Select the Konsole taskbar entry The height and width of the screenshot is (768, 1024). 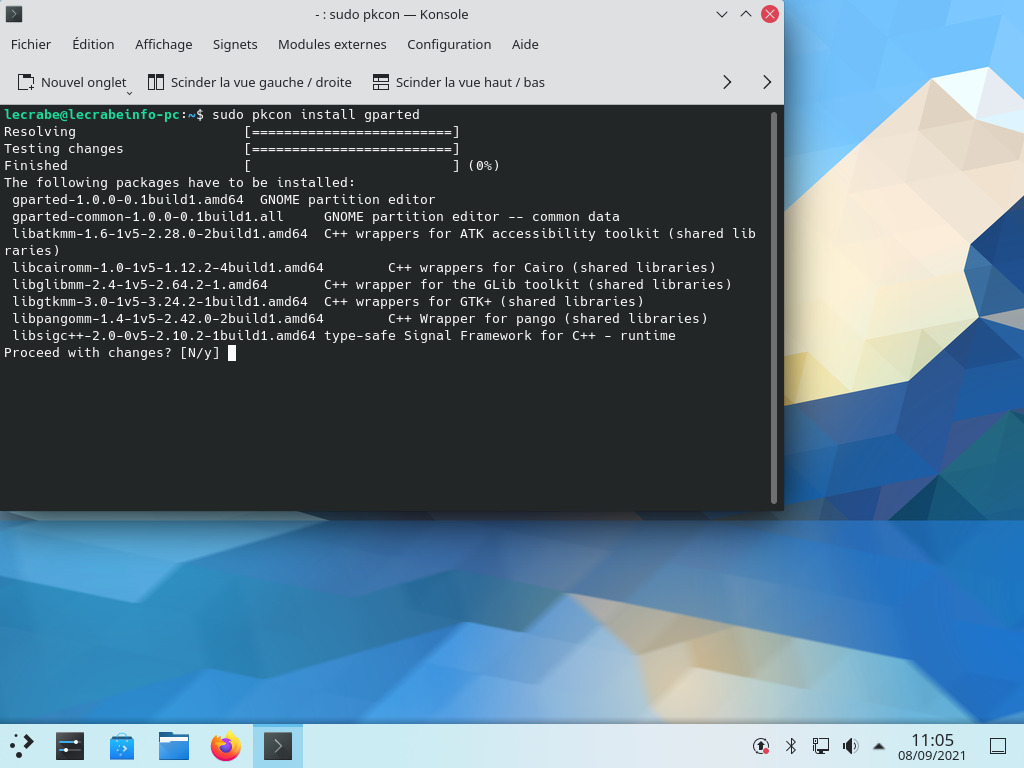[x=278, y=746]
